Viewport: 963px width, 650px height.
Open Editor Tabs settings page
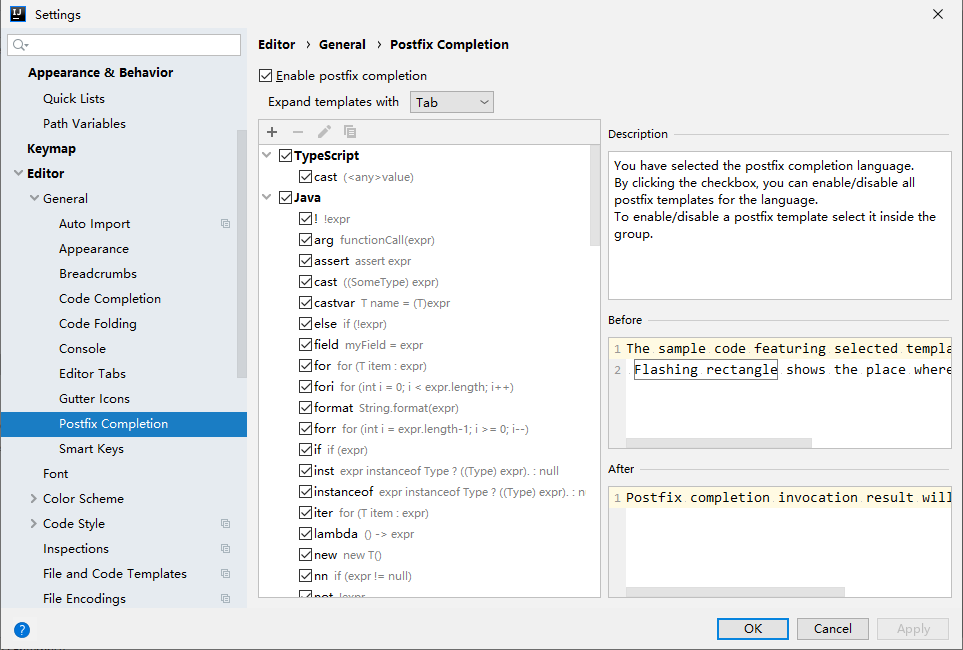[92, 374]
